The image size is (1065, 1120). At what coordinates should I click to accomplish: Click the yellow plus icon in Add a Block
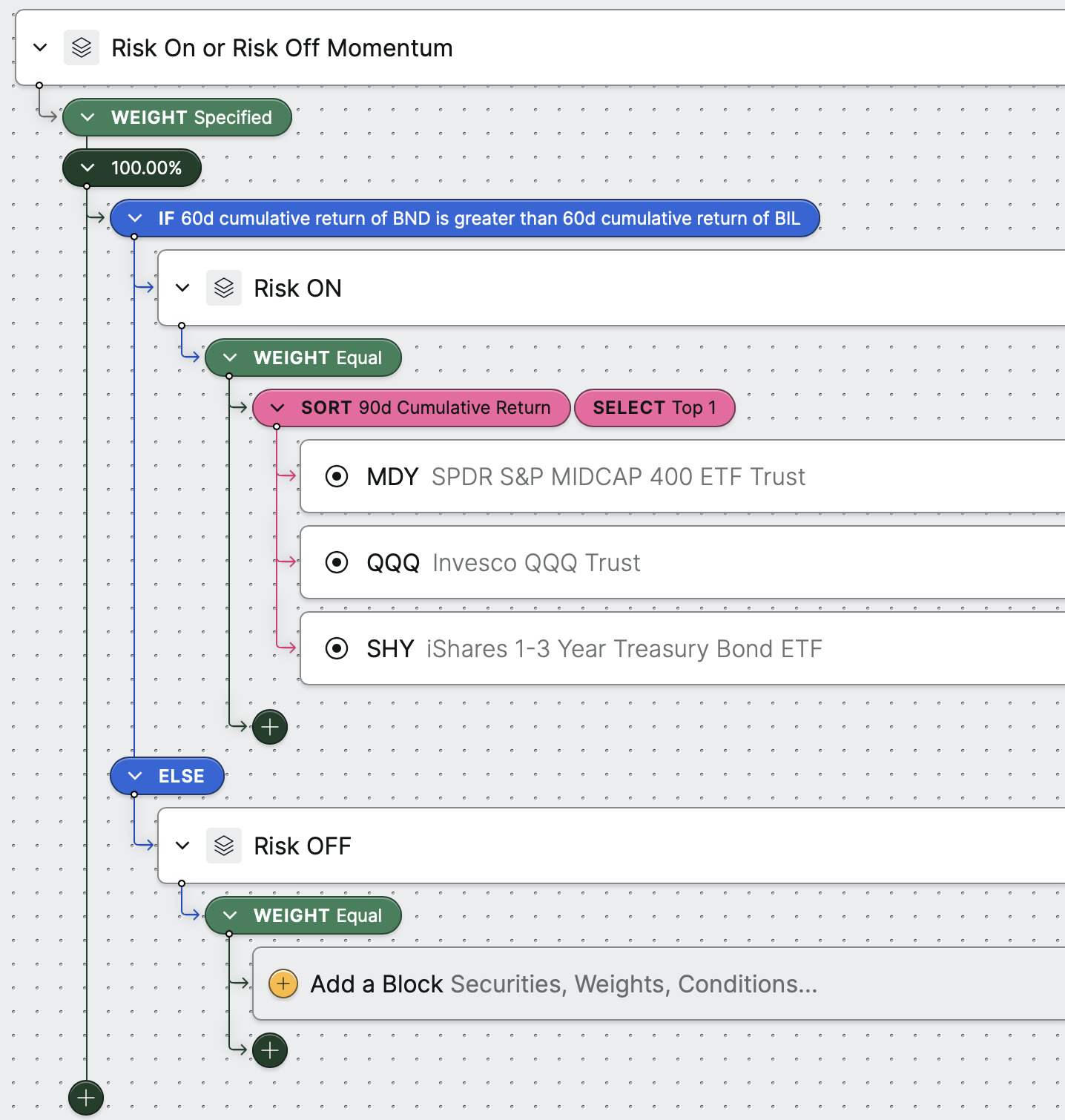(283, 984)
